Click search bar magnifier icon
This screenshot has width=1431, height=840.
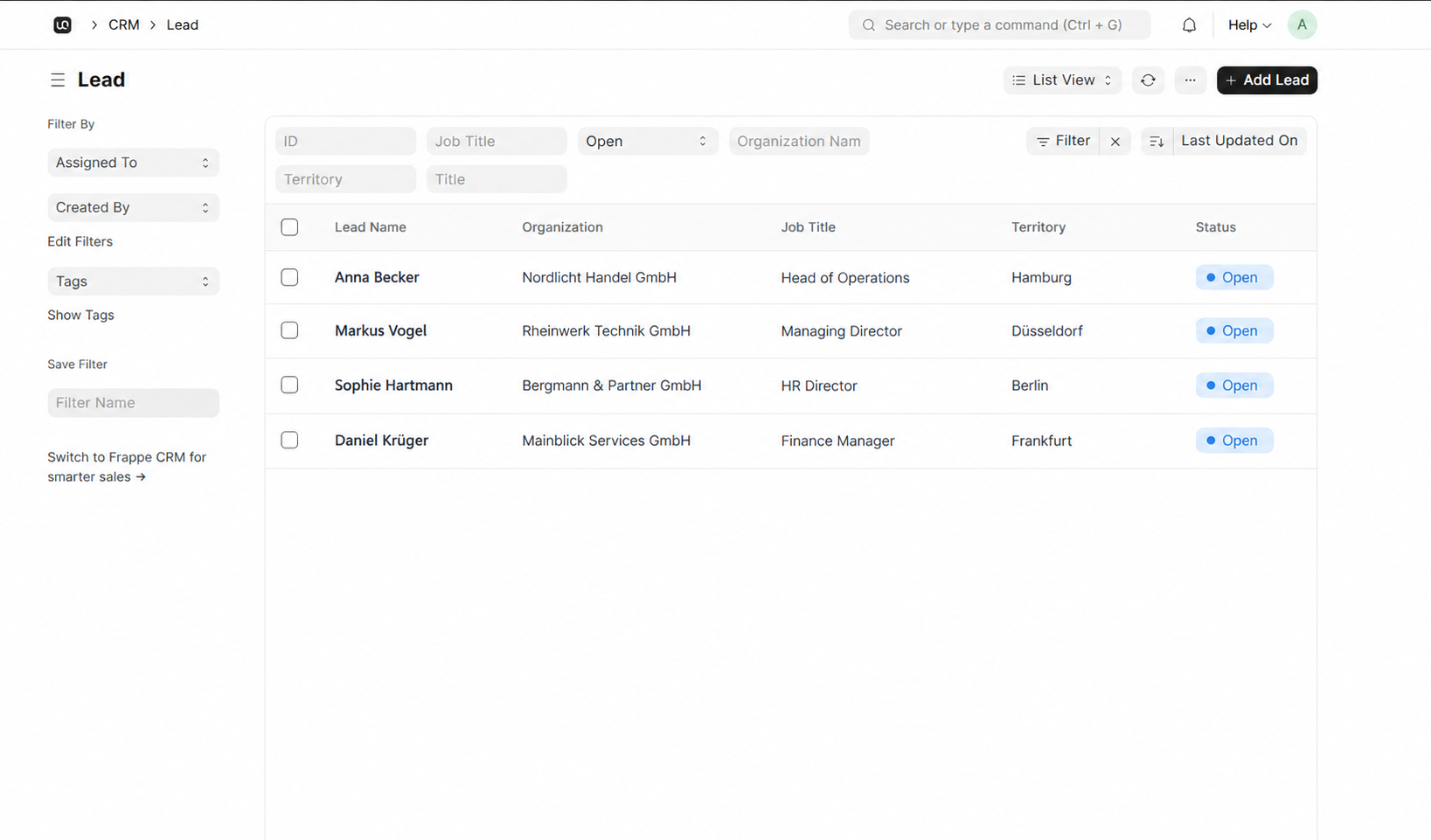(868, 25)
